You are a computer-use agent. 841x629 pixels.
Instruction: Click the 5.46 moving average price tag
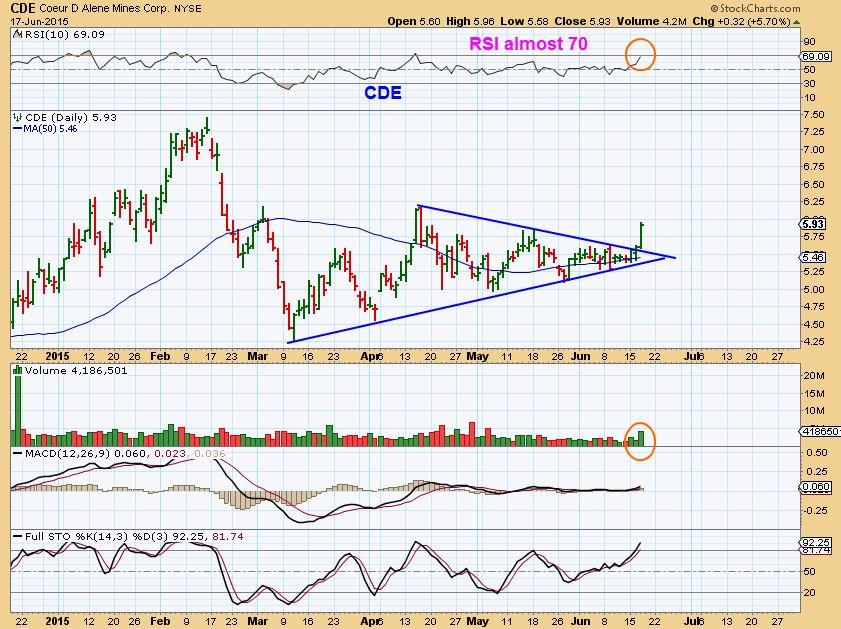coord(814,257)
